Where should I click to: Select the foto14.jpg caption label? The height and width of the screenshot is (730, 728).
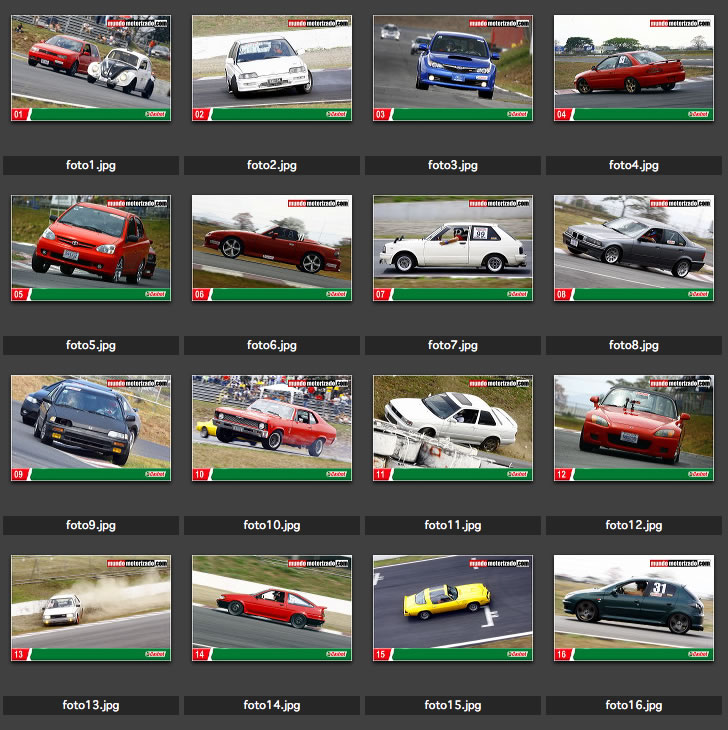(x=272, y=705)
